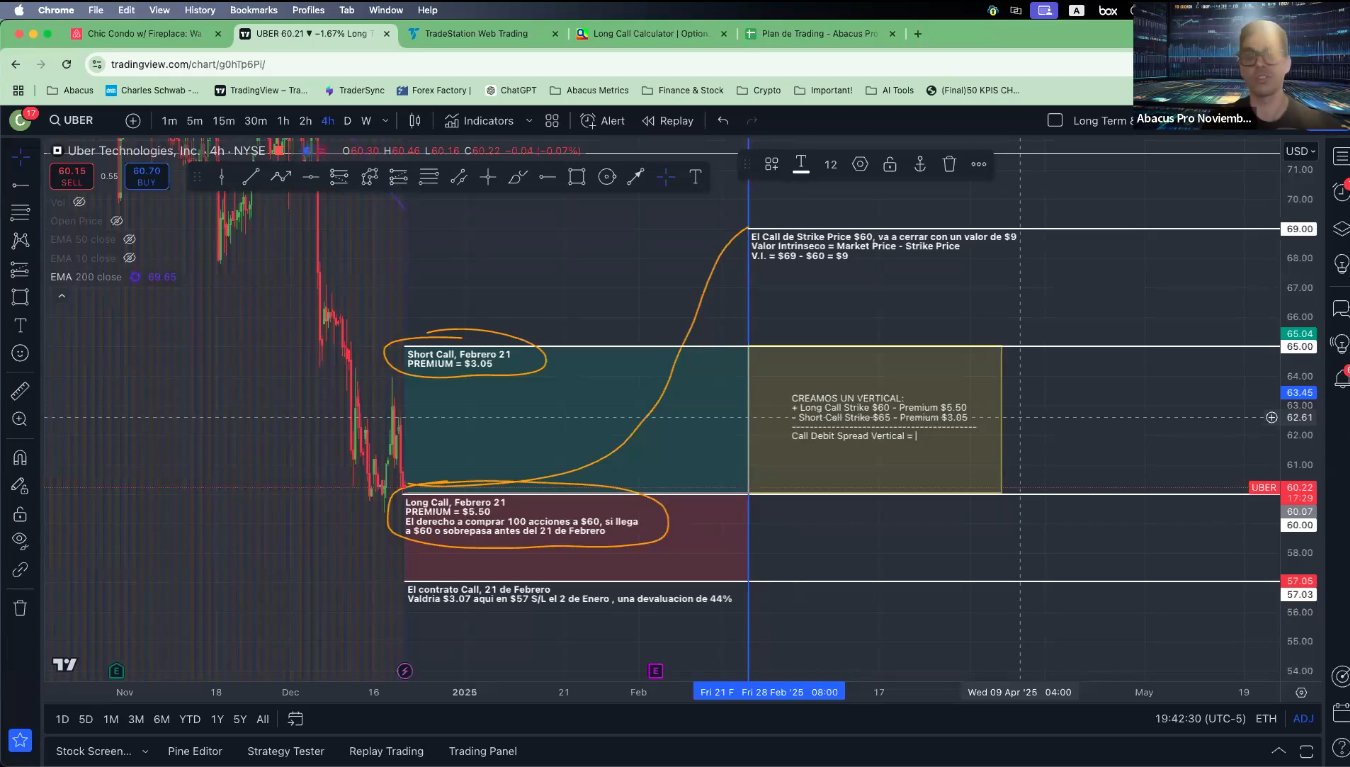
Task: Click the 60.70 BUY button
Action: [x=146, y=177]
